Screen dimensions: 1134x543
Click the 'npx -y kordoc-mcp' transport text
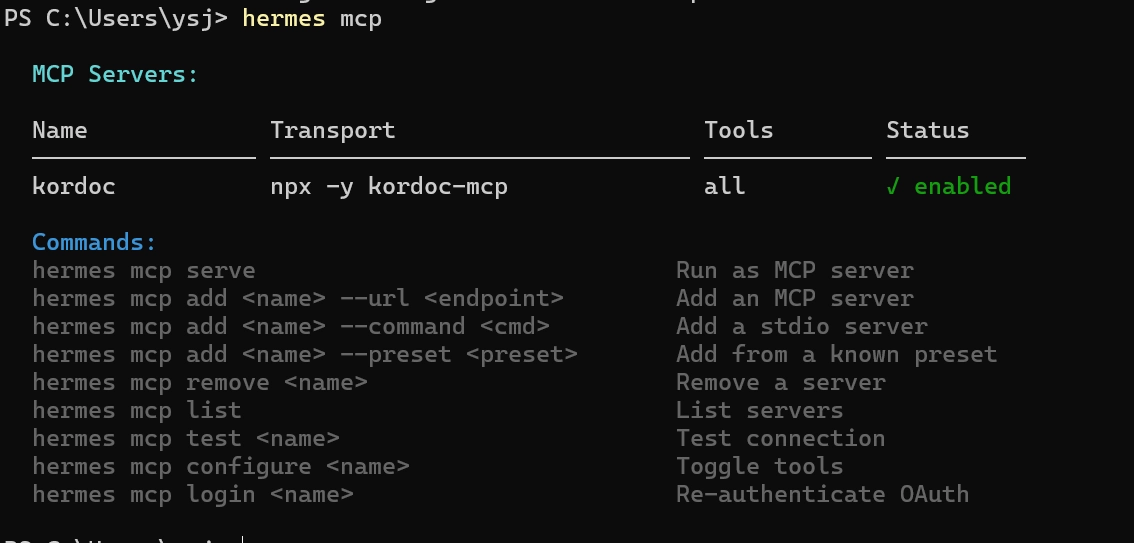pyautogui.click(x=389, y=187)
